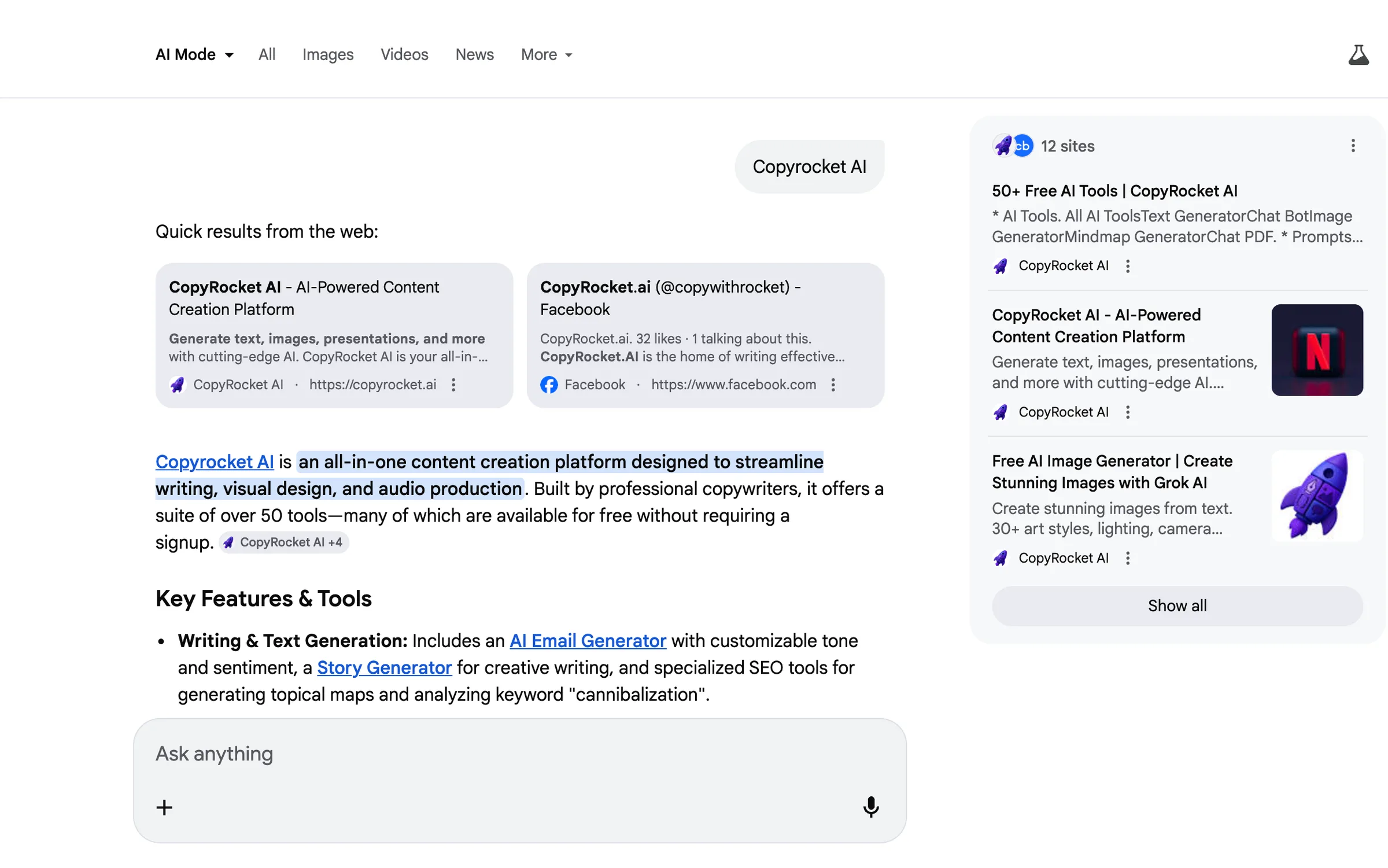
Task: Open the AI Email Generator link
Action: 588,641
